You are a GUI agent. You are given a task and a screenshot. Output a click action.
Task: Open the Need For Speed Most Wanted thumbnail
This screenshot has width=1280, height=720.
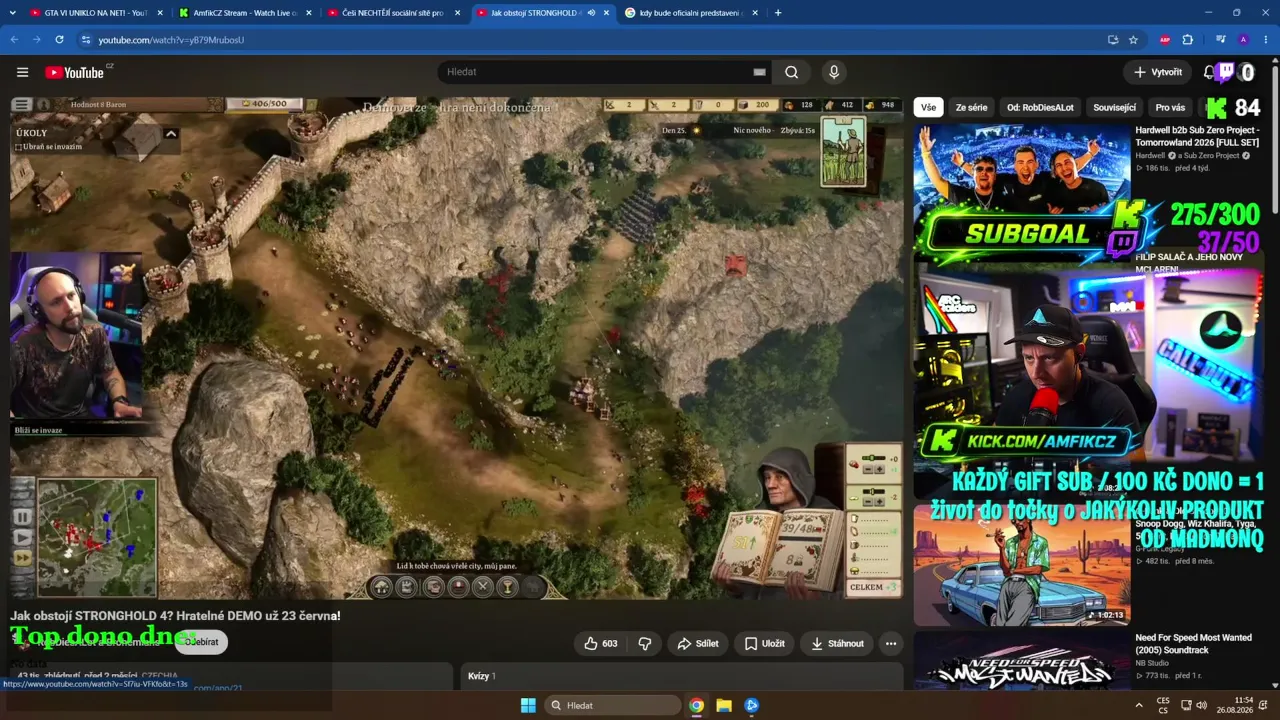click(1021, 660)
